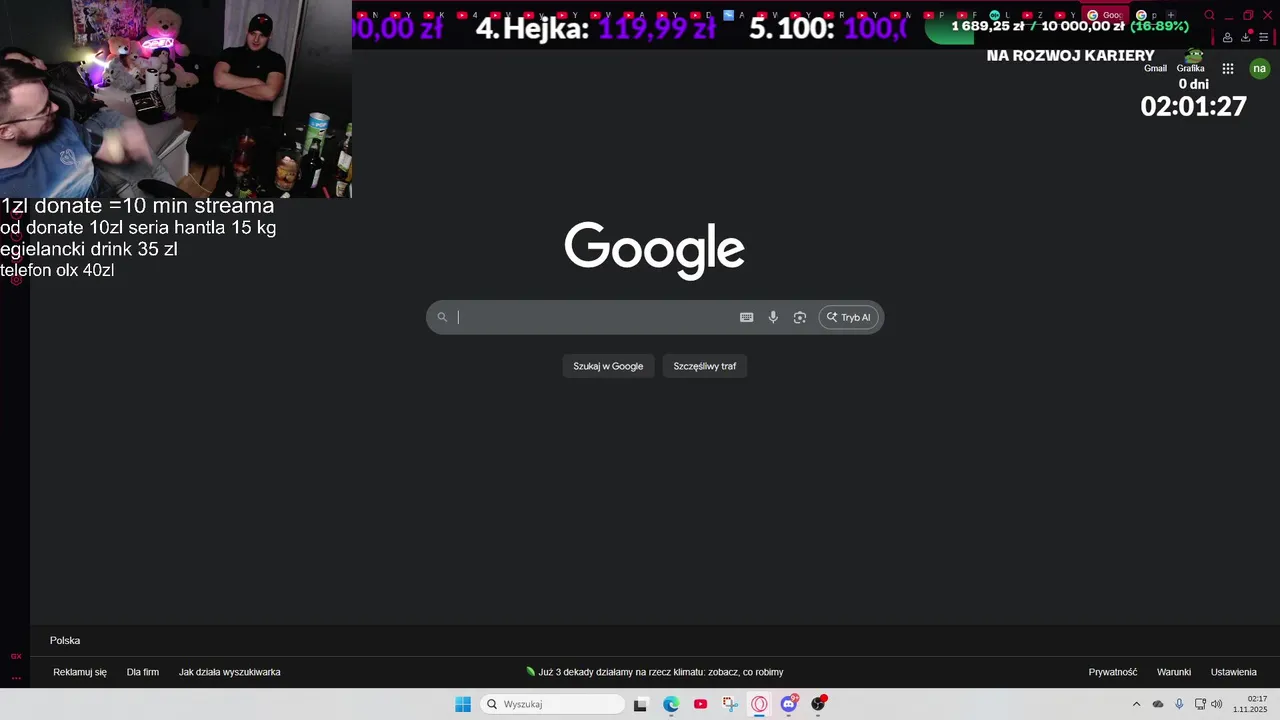The height and width of the screenshot is (720, 1280).
Task: Open the GX Corner sidebar icon
Action: click(16, 656)
